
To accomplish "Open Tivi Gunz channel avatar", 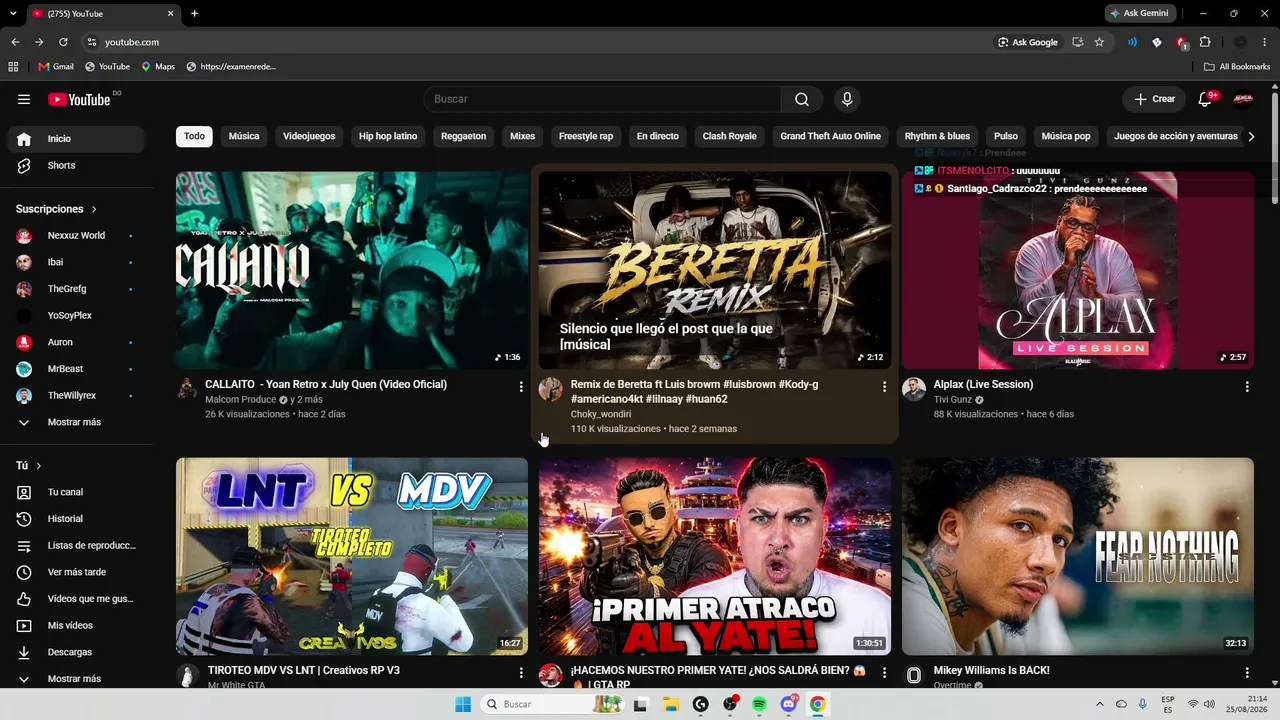I will 914,389.
